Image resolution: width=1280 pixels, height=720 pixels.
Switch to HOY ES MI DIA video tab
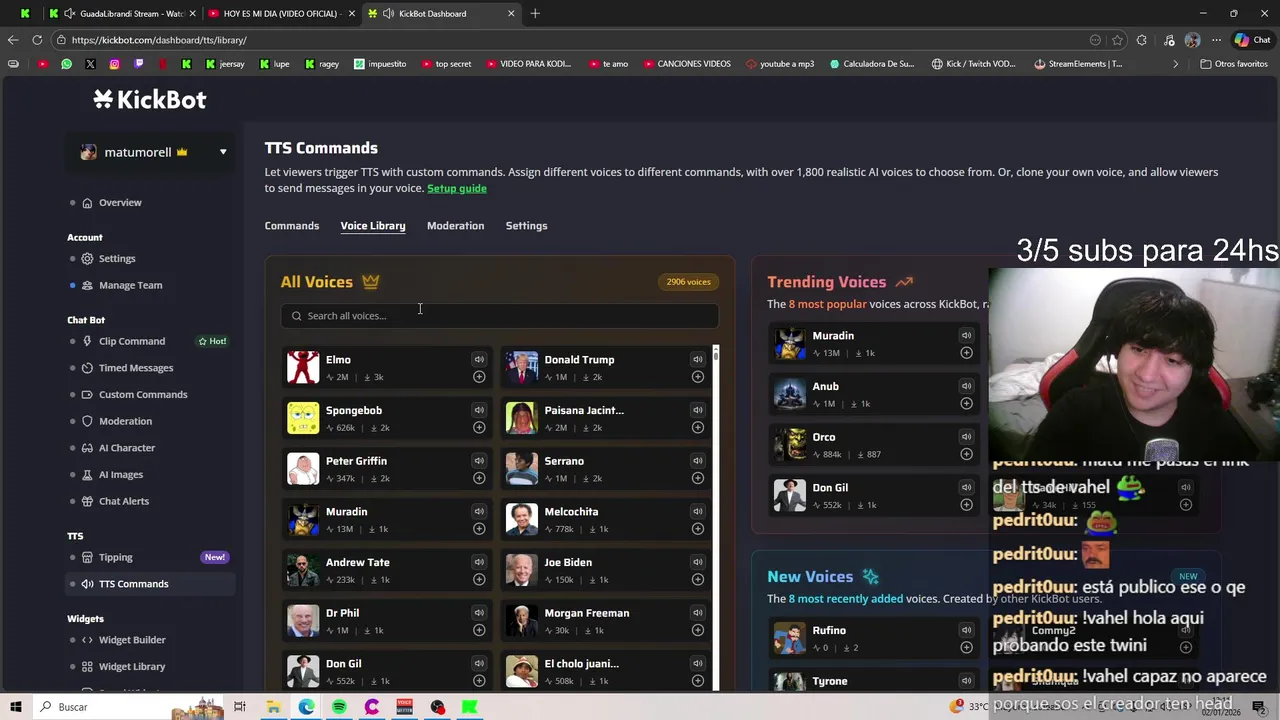(x=280, y=13)
